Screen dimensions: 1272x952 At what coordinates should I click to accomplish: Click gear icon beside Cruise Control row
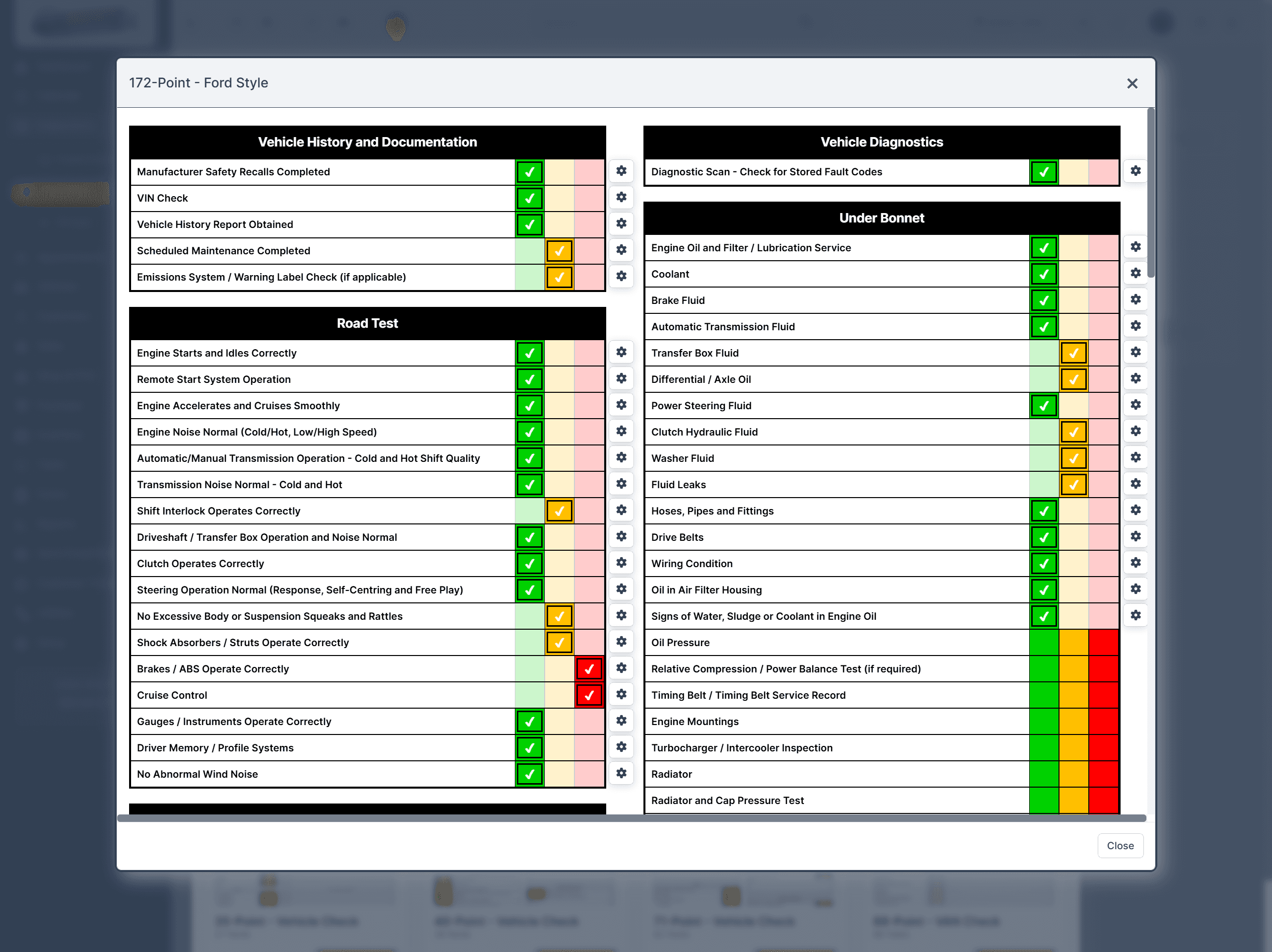621,694
